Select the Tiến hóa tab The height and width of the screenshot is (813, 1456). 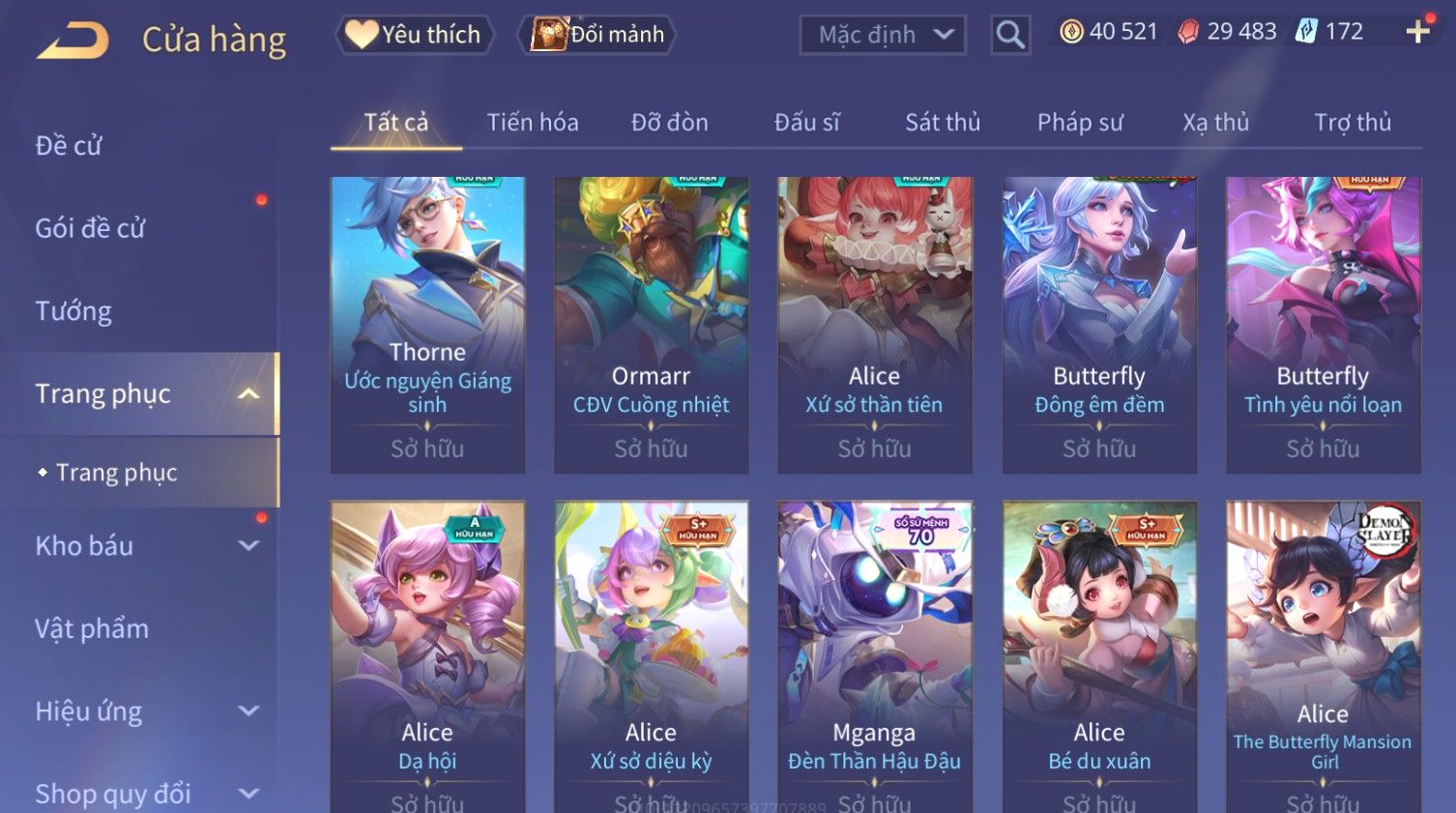[x=533, y=123]
